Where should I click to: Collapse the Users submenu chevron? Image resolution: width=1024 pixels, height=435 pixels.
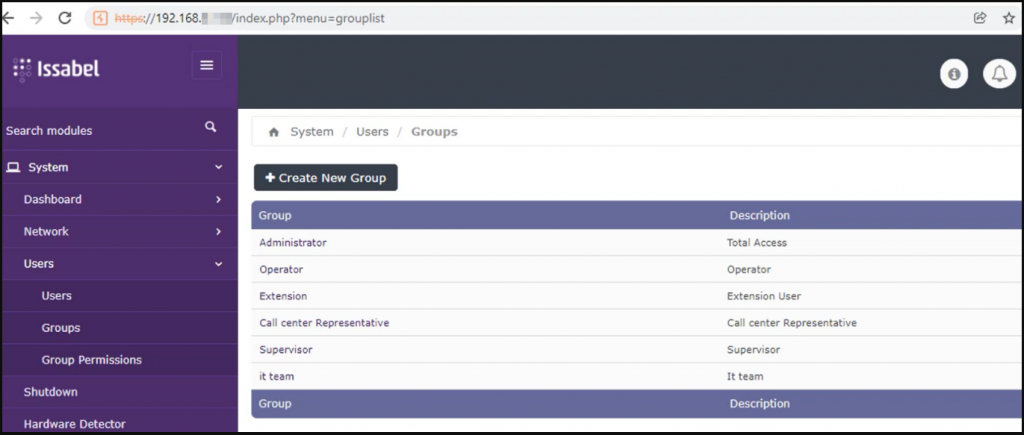click(x=219, y=264)
